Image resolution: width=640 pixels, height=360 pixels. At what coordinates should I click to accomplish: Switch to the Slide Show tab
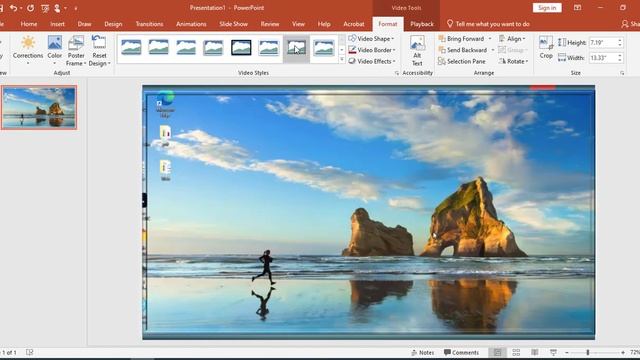click(233, 24)
